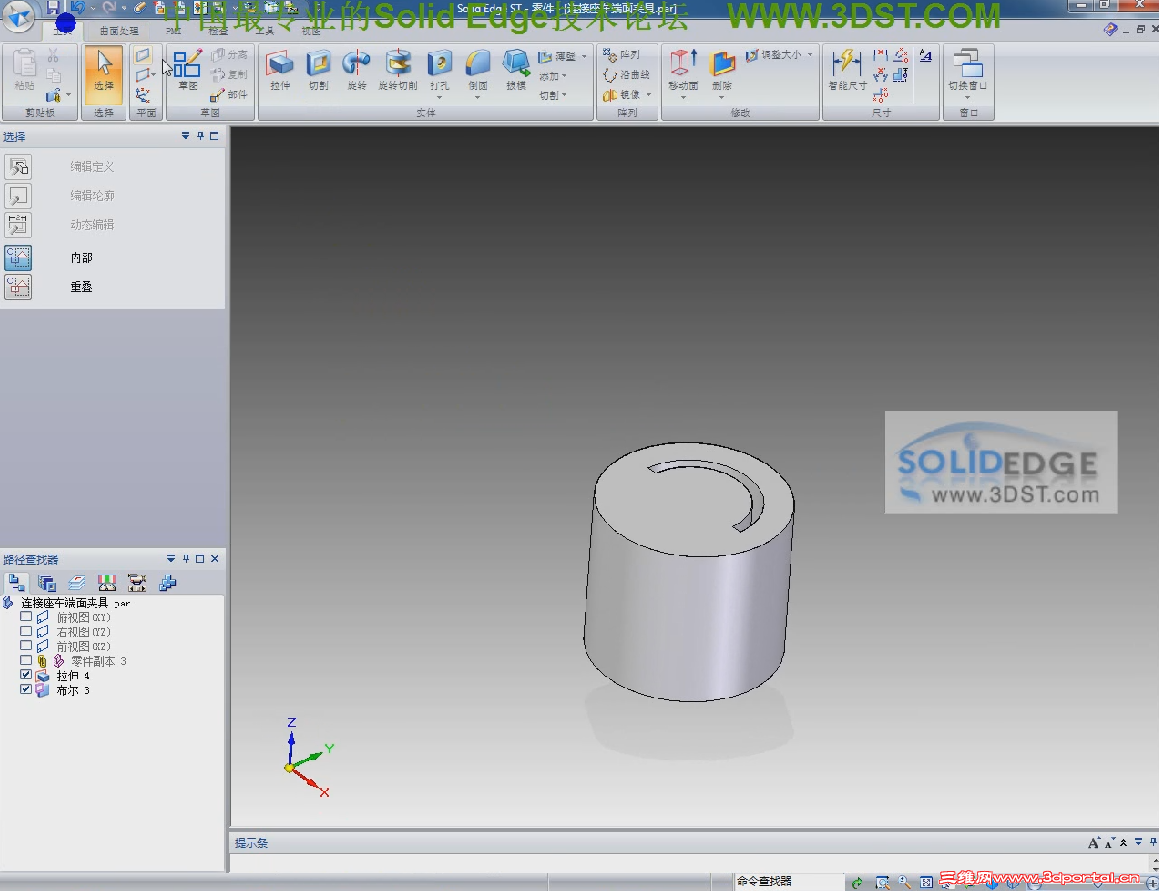The width and height of the screenshot is (1159, 891).
Task: Untick the 拉伸 4 feature checkbox
Action: click(26, 675)
